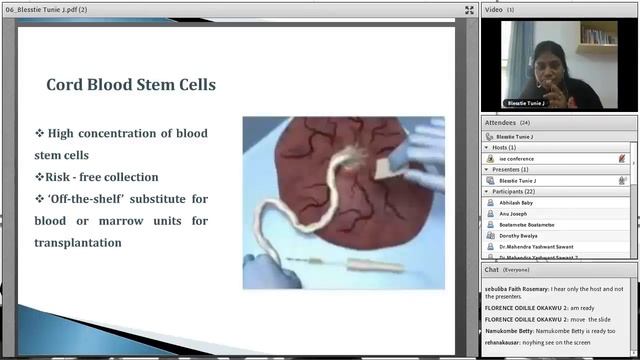Click the participant icon beside Boatametse Boatametse
640x360 pixels.
(x=490, y=224)
